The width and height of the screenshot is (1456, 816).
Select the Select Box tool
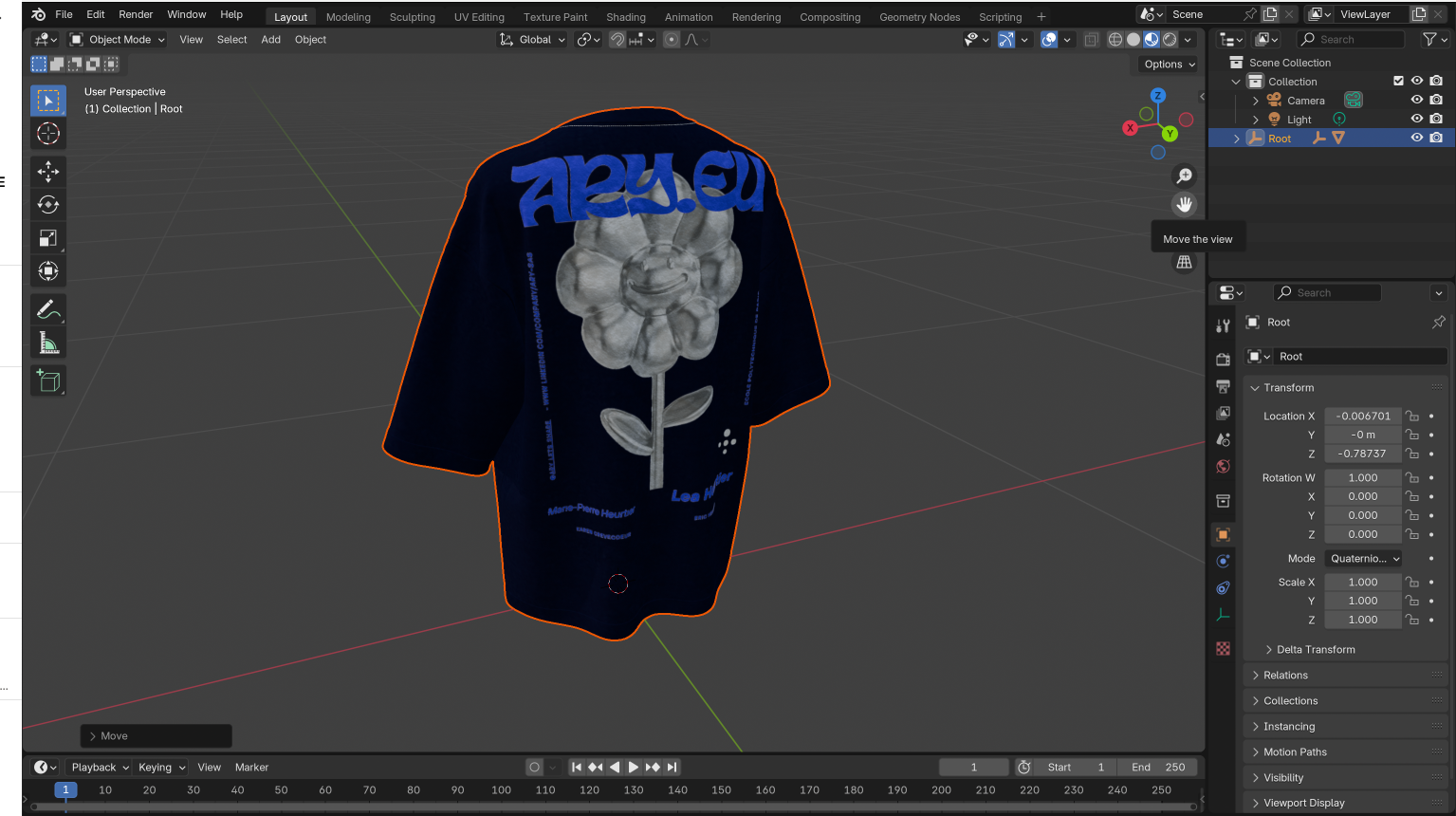[48, 101]
